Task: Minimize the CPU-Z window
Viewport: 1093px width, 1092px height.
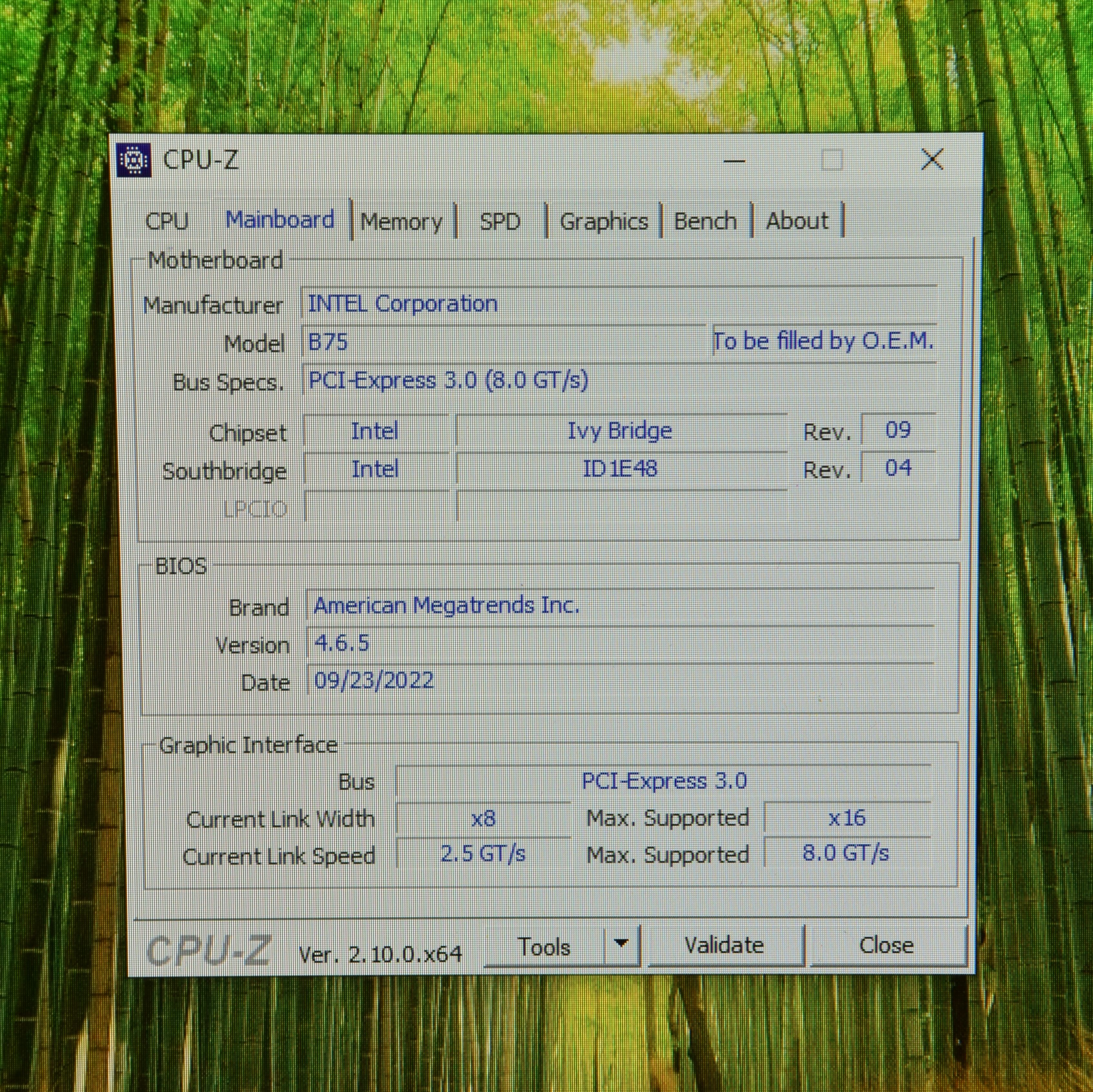Action: (x=734, y=161)
